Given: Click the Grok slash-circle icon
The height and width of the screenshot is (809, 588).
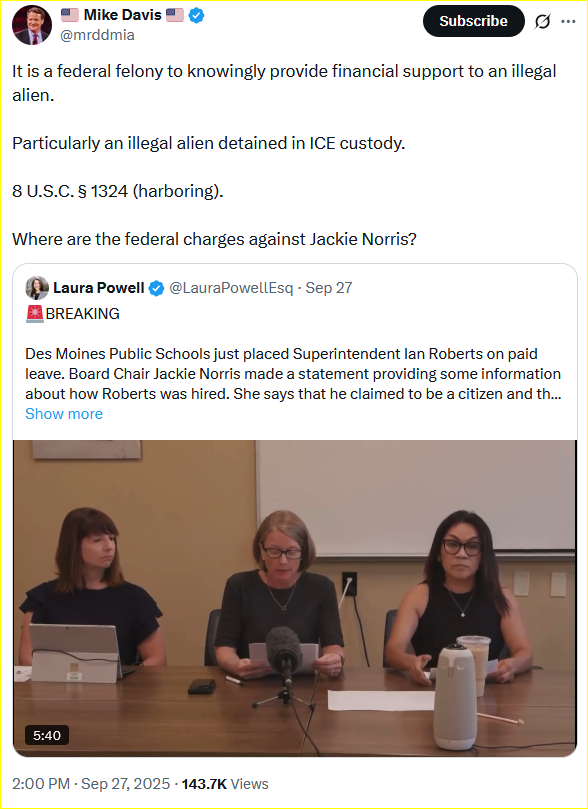Looking at the screenshot, I should point(542,22).
